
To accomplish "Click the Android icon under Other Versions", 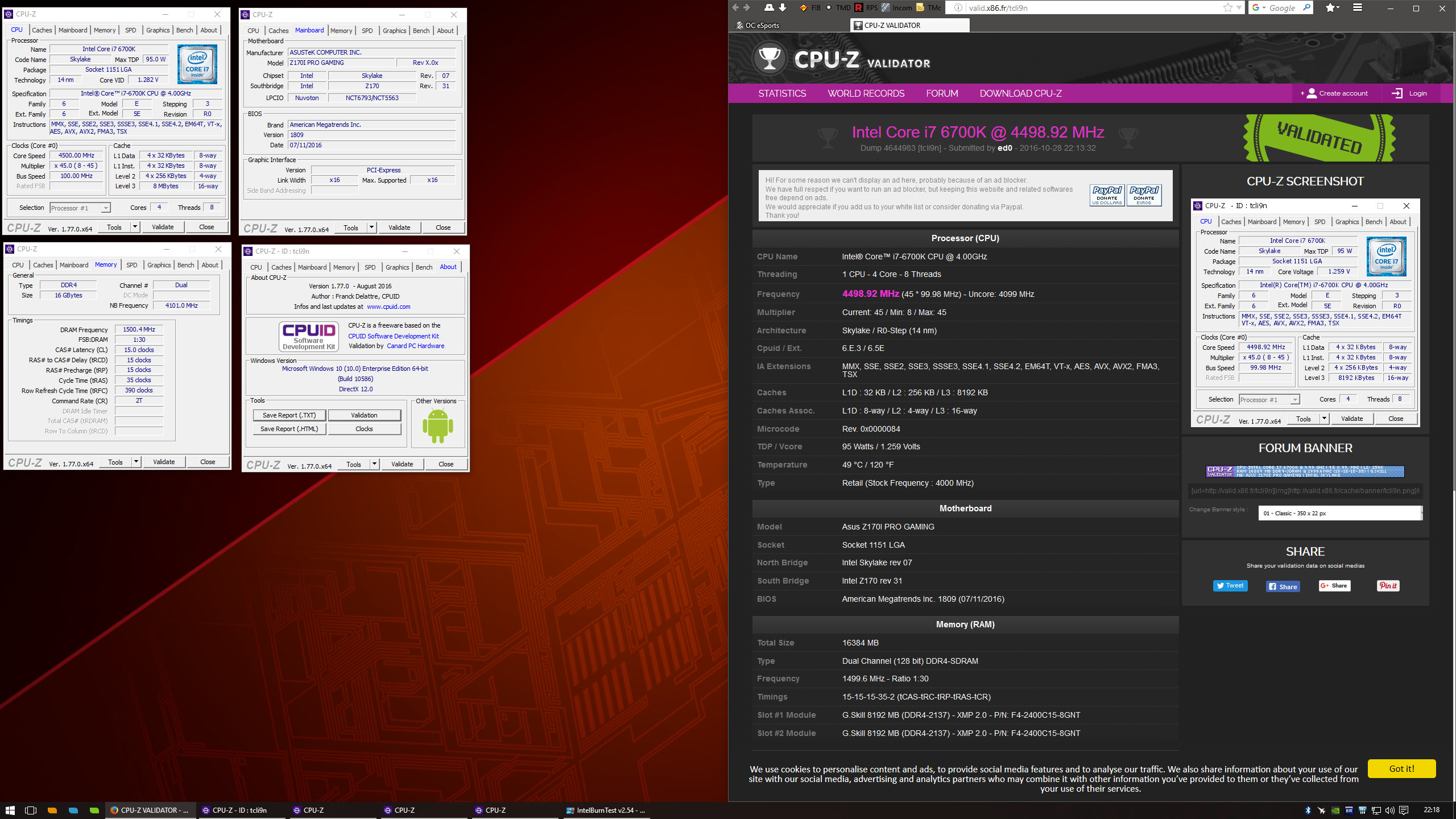I will [437, 426].
